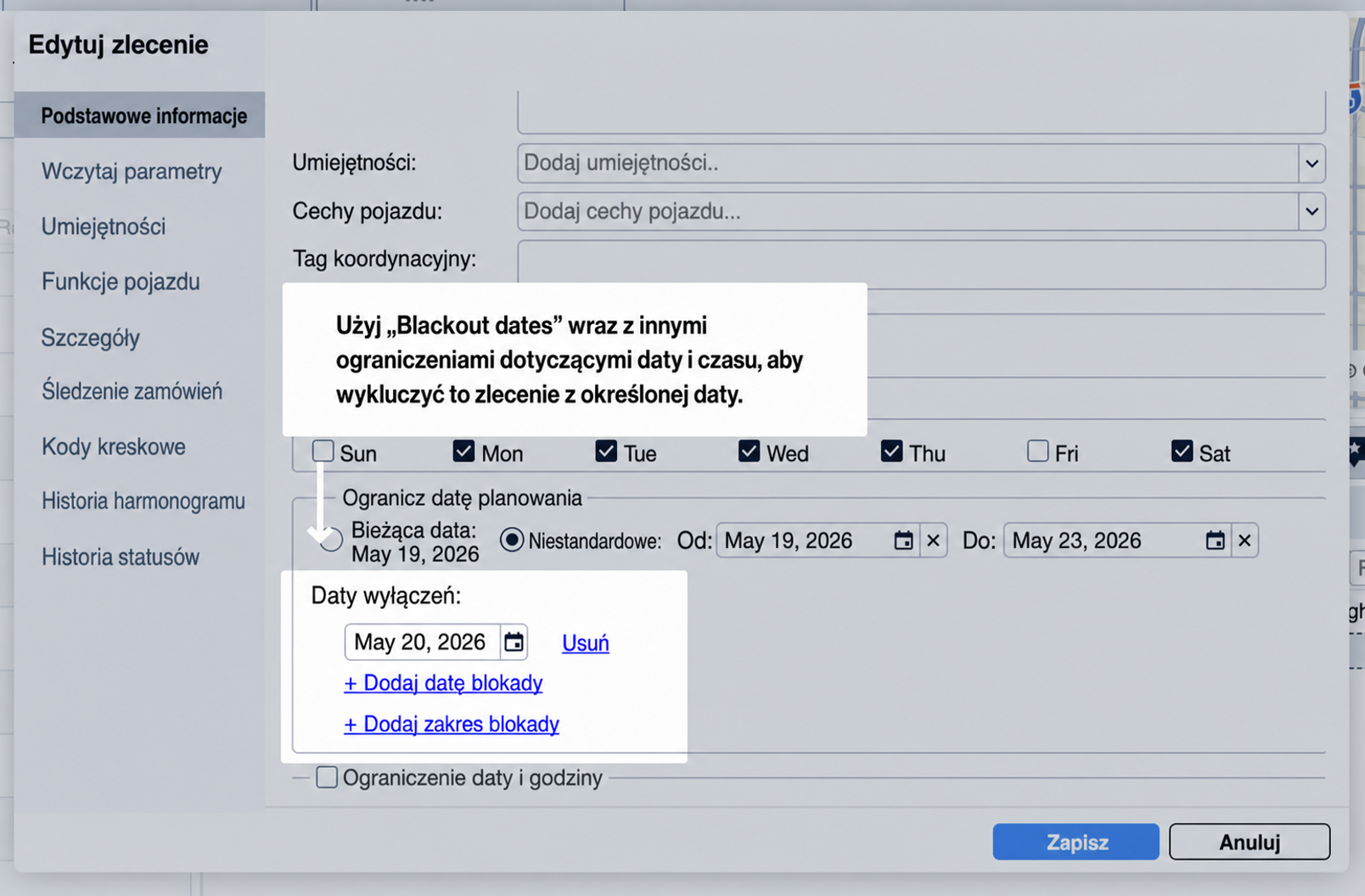Select the Szczegóły tab
This screenshot has width=1365, height=896.
click(x=91, y=338)
